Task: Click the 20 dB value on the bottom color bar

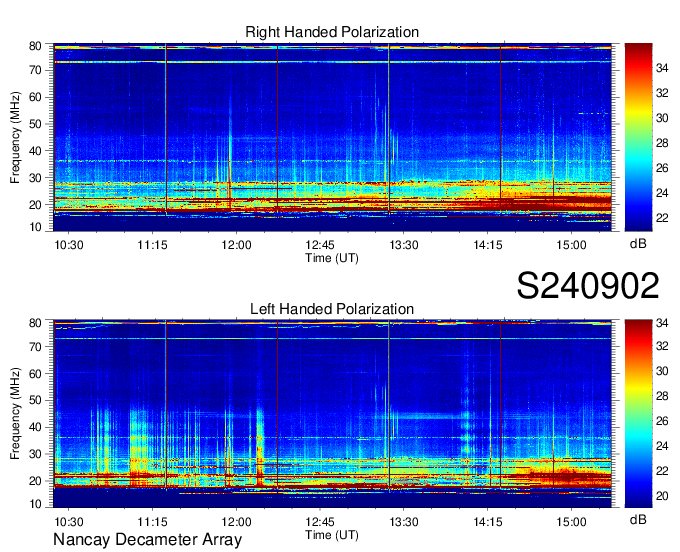Action: [662, 496]
